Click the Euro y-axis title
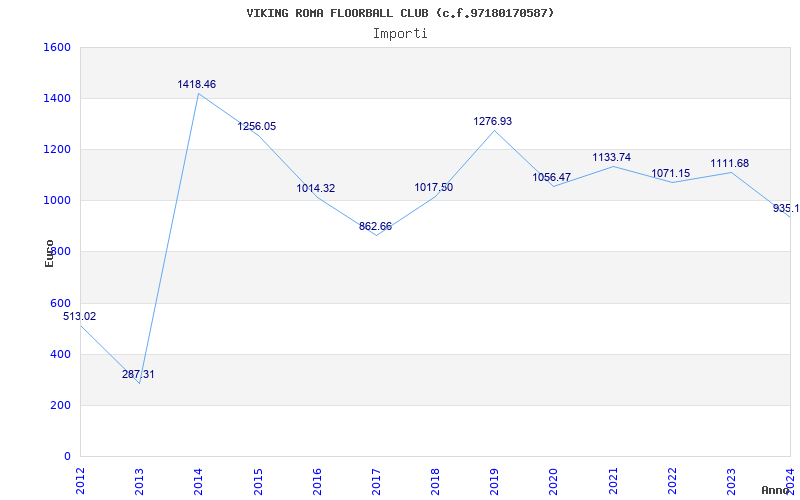The height and width of the screenshot is (500, 800). click(x=50, y=252)
